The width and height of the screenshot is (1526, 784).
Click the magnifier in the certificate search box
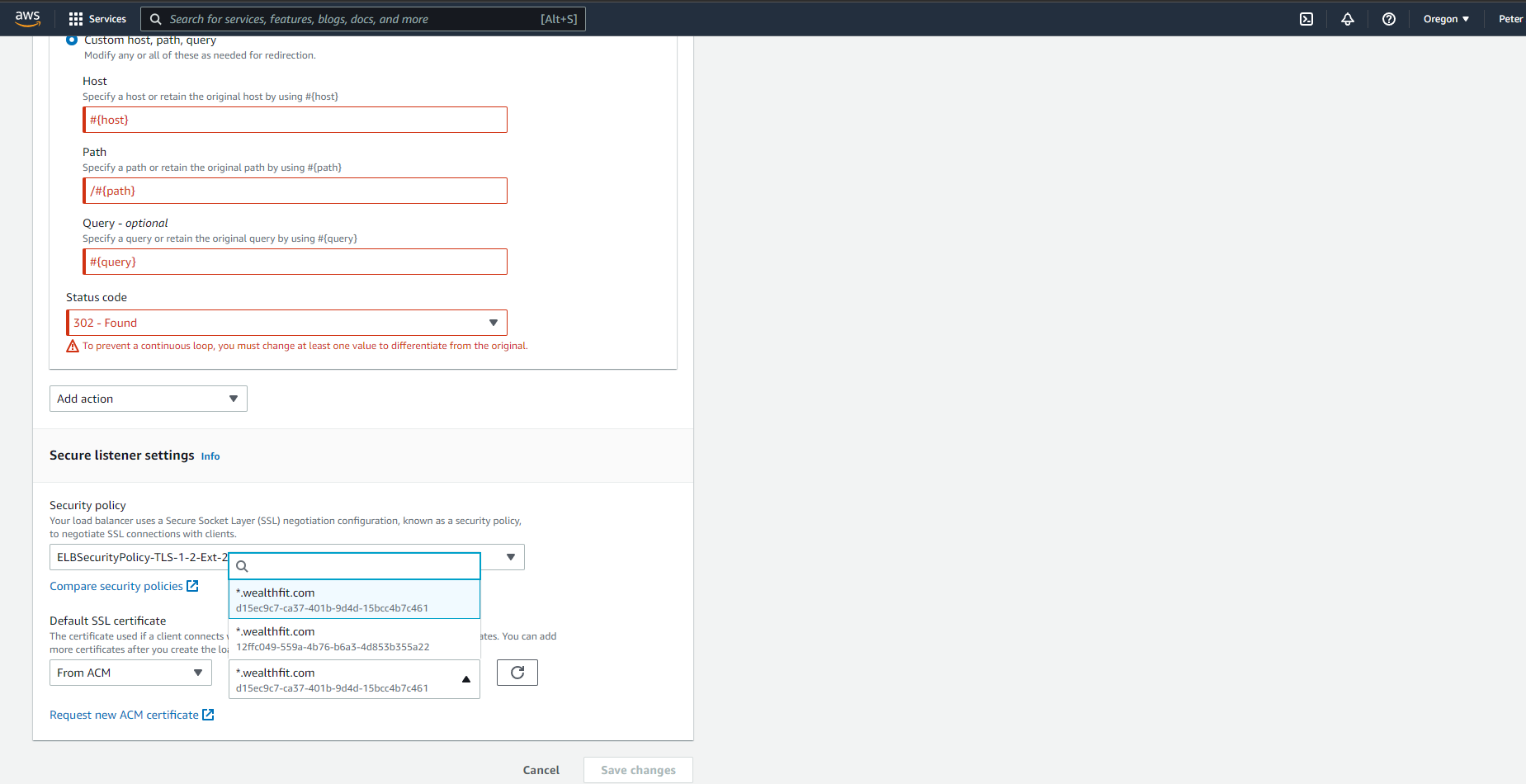pyautogui.click(x=242, y=566)
